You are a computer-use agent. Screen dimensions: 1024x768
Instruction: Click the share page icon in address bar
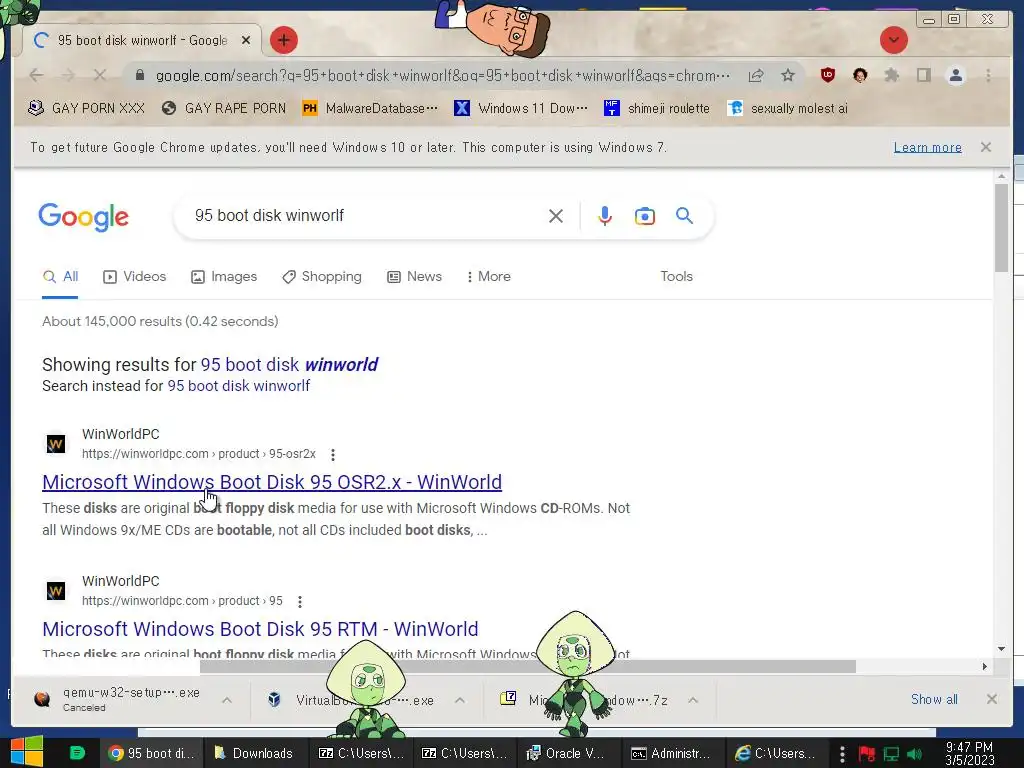tap(756, 76)
